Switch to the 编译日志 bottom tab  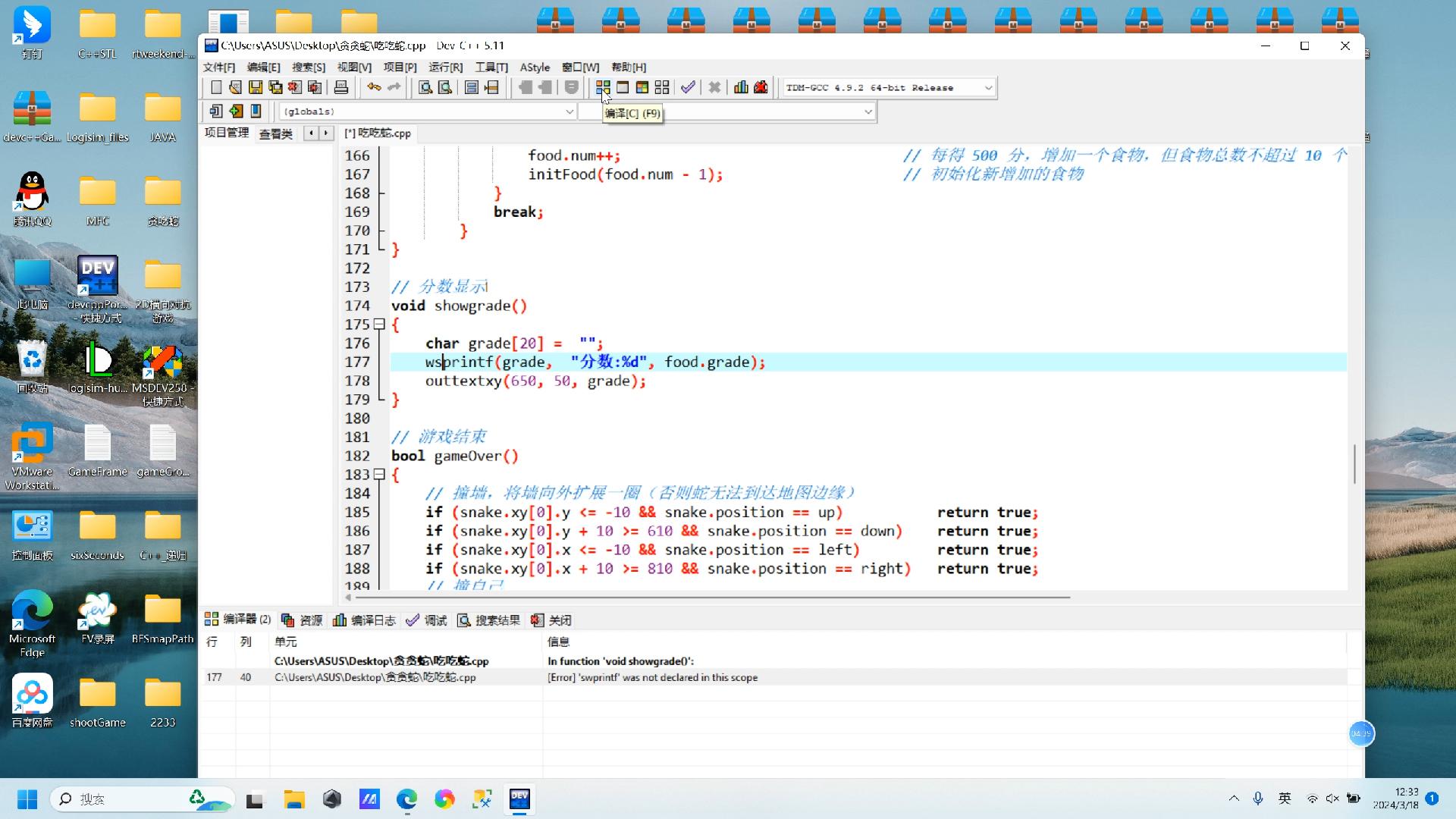pos(365,620)
